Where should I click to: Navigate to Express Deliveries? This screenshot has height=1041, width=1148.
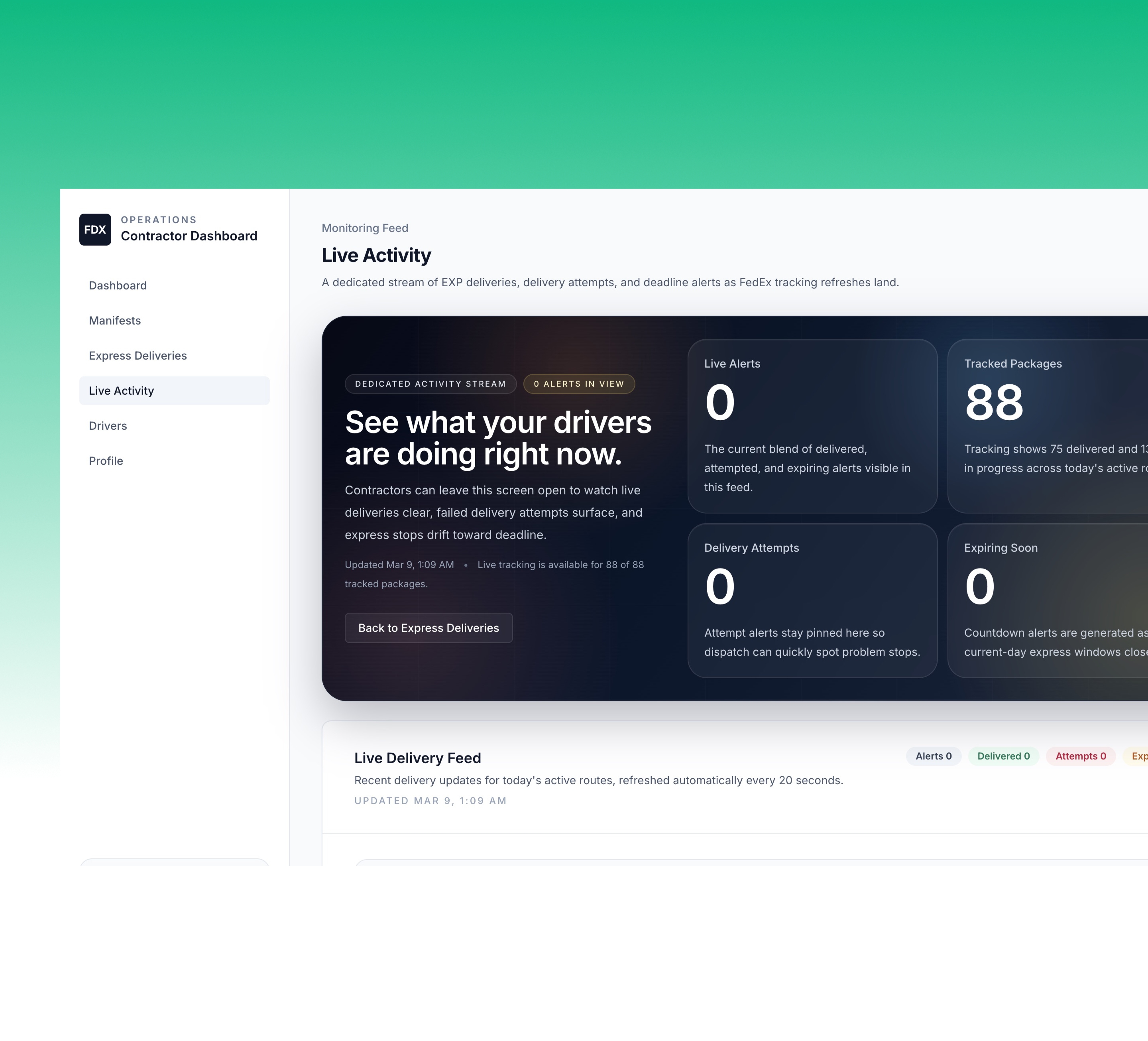(137, 355)
